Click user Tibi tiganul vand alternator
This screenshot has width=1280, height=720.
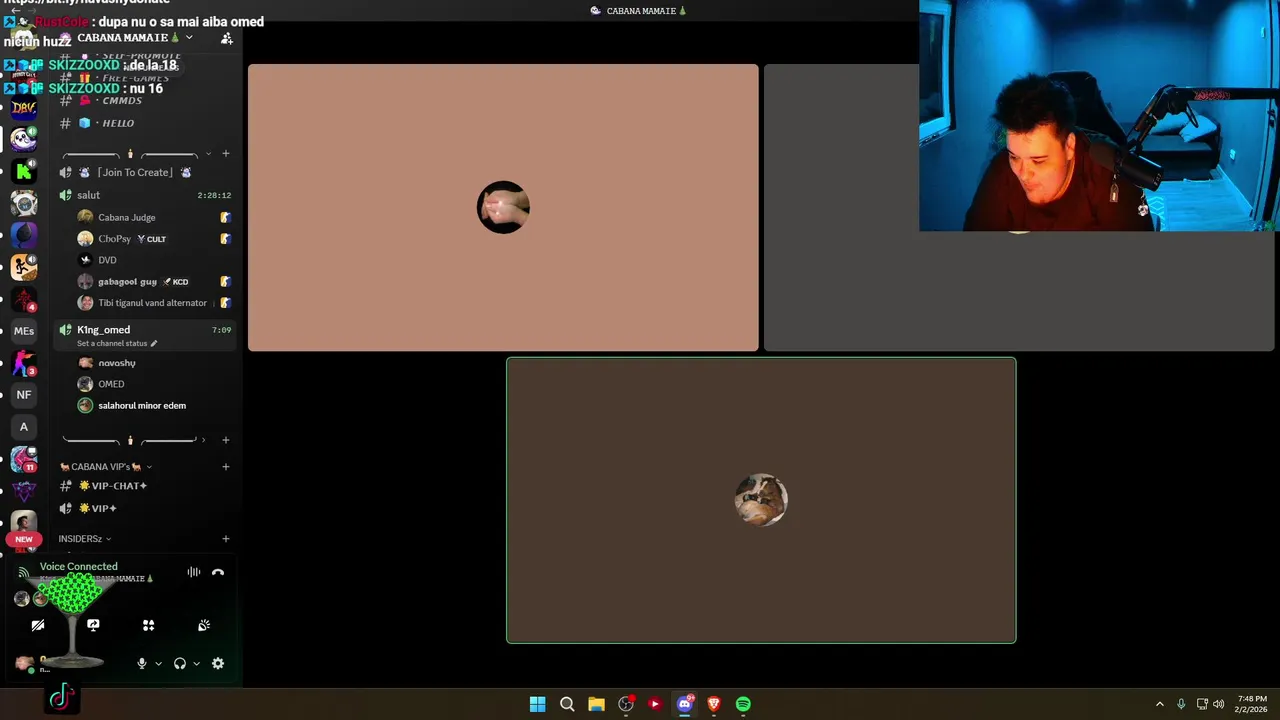154,303
